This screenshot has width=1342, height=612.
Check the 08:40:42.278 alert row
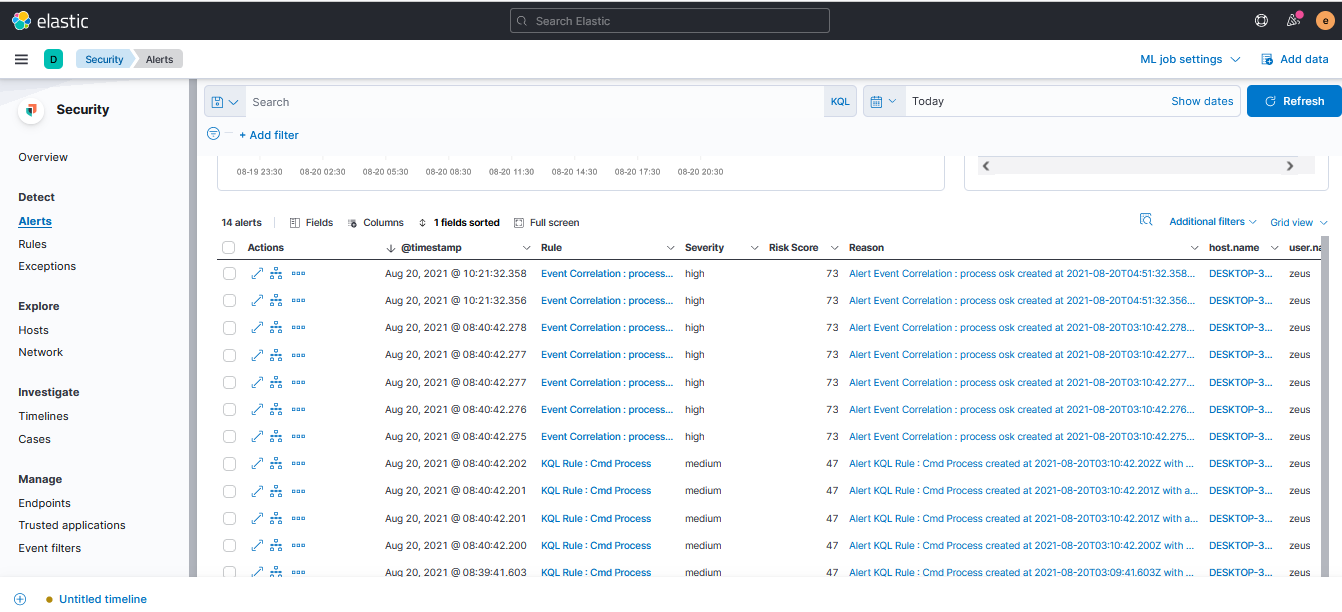pos(229,327)
